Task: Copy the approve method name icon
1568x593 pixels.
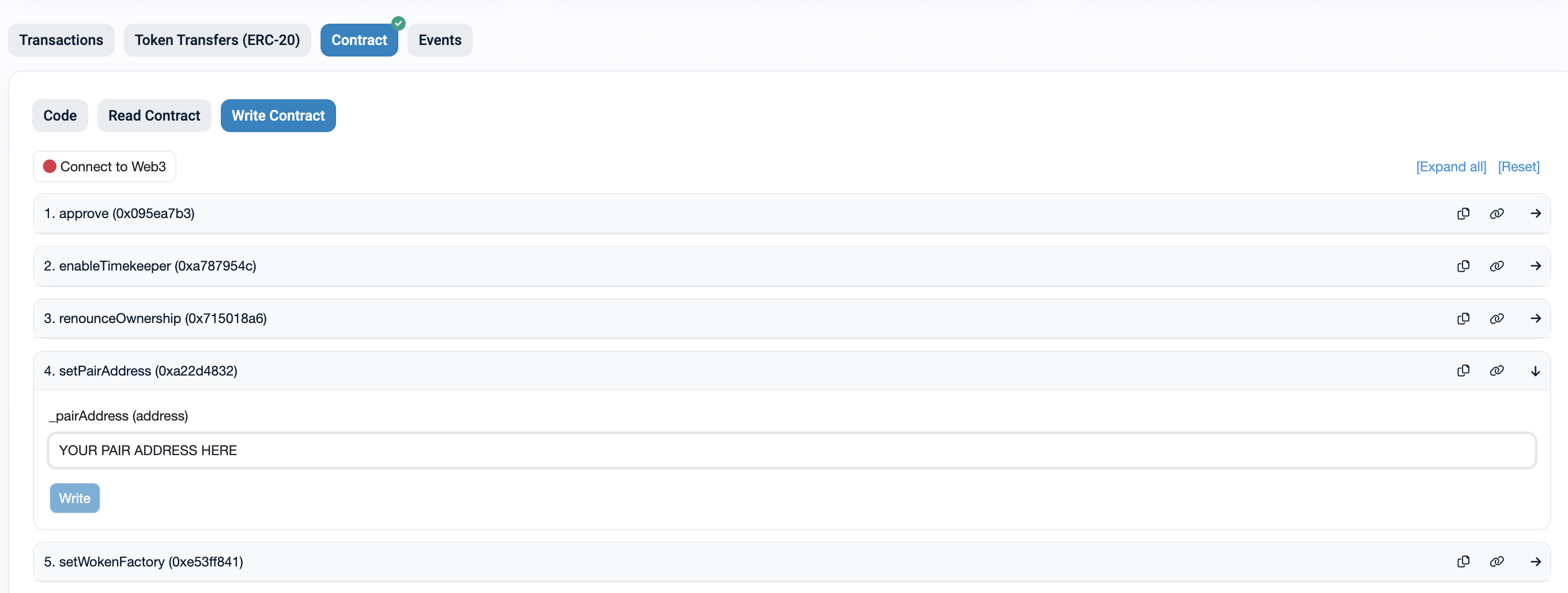Action: 1463,213
